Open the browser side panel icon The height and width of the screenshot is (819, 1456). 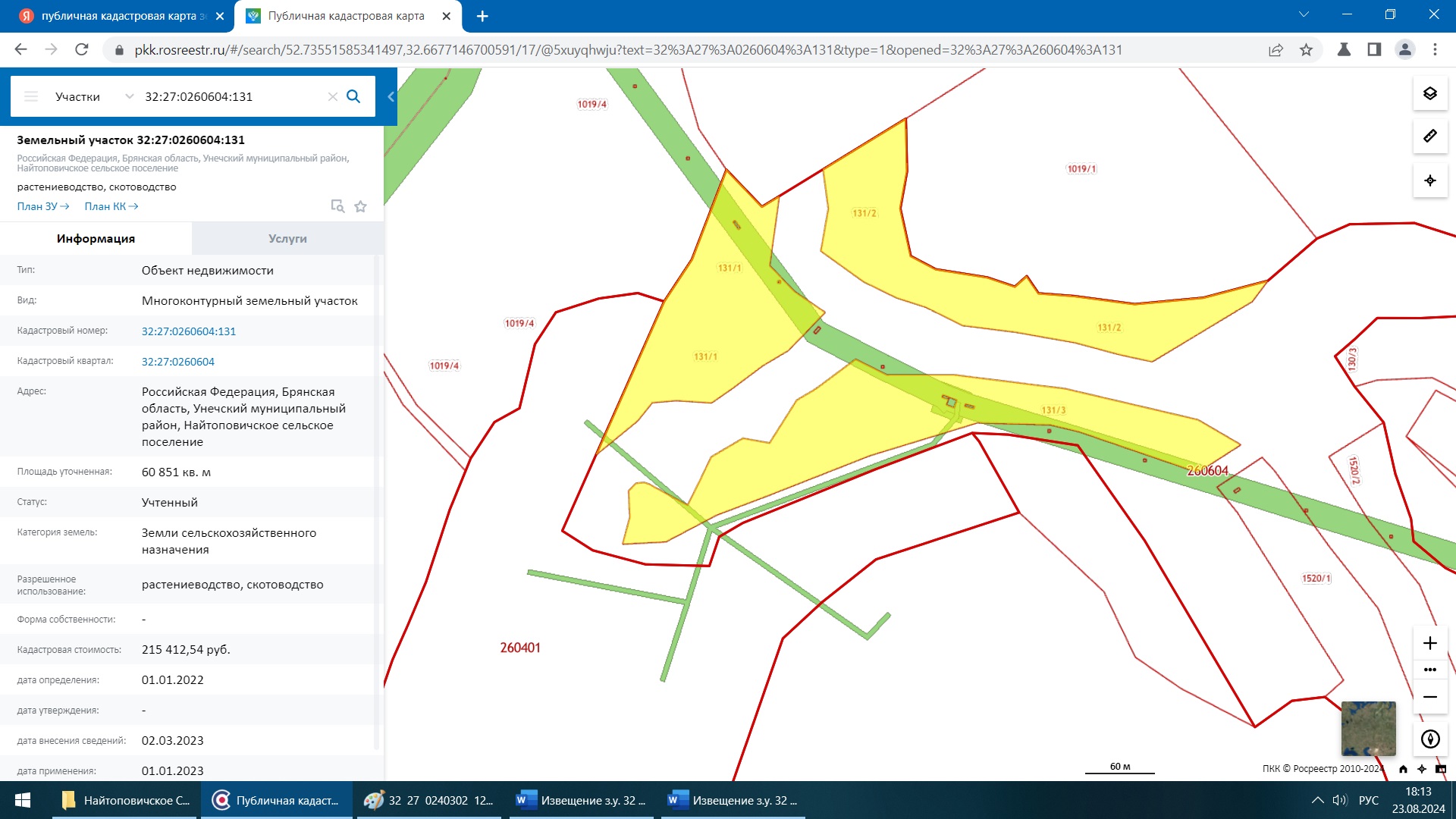pos(1374,49)
